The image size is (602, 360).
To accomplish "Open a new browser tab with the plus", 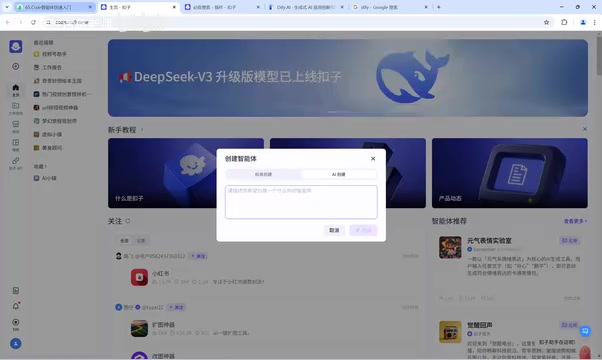I will [438, 7].
